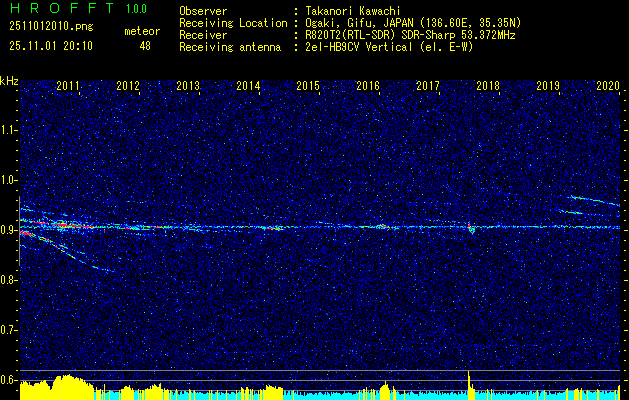
Task: Click the version number 1.0.0
Action: [136, 9]
